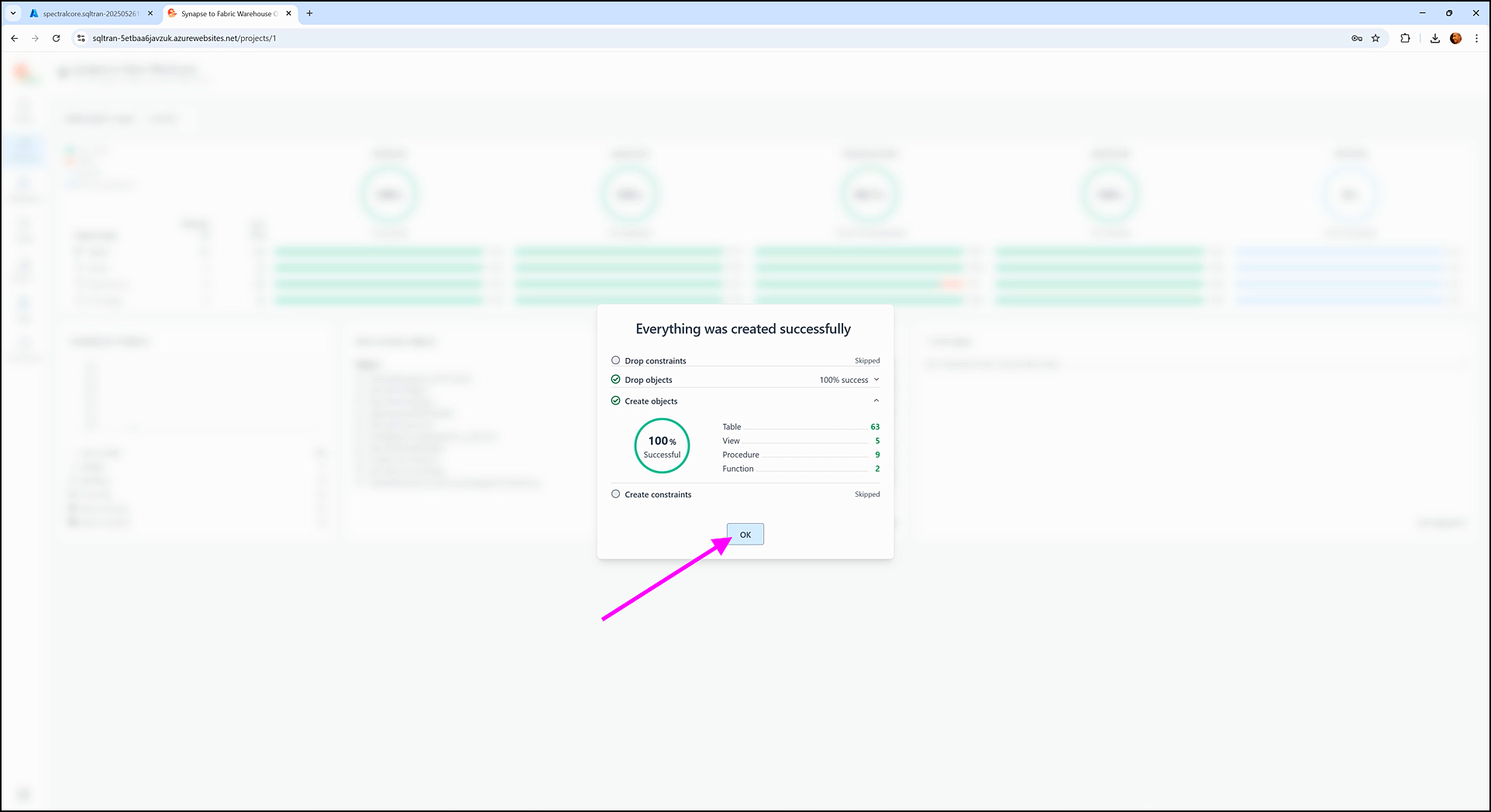Bookmark this page with the star icon
The width and height of the screenshot is (1491, 812).
[1376, 38]
